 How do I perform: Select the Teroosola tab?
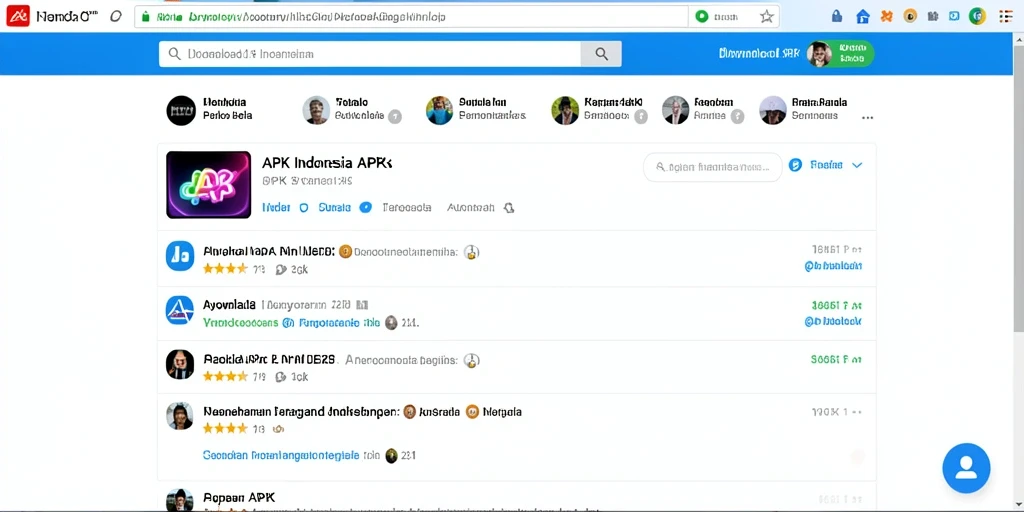tap(407, 208)
